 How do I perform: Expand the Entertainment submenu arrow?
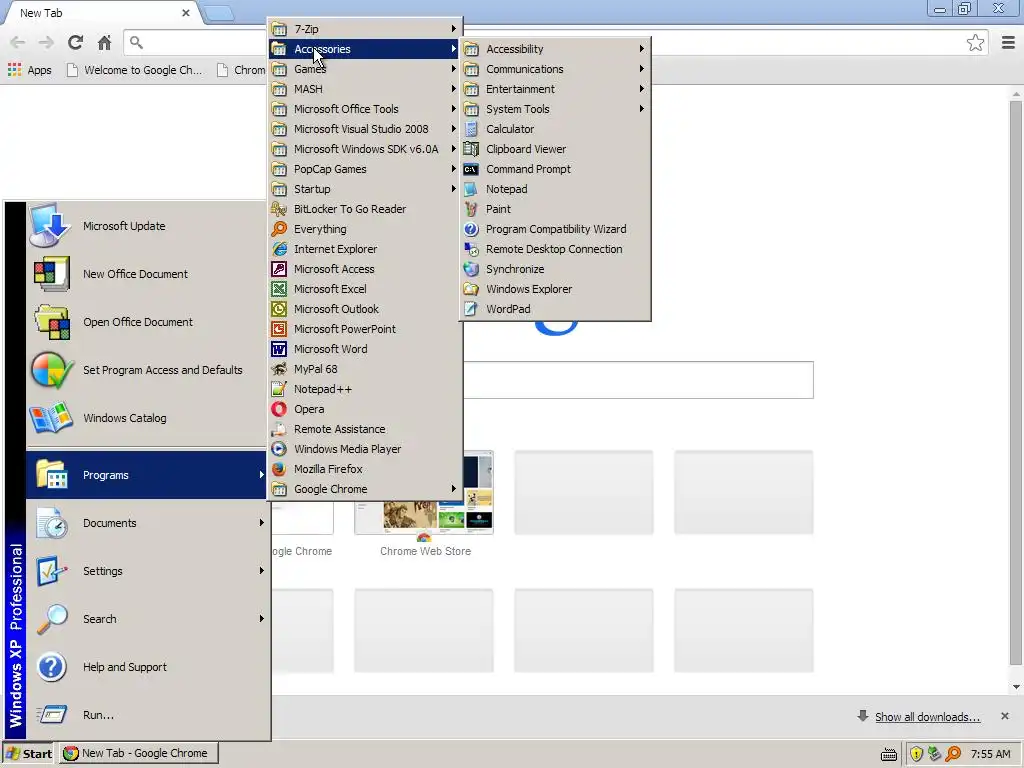click(642, 89)
